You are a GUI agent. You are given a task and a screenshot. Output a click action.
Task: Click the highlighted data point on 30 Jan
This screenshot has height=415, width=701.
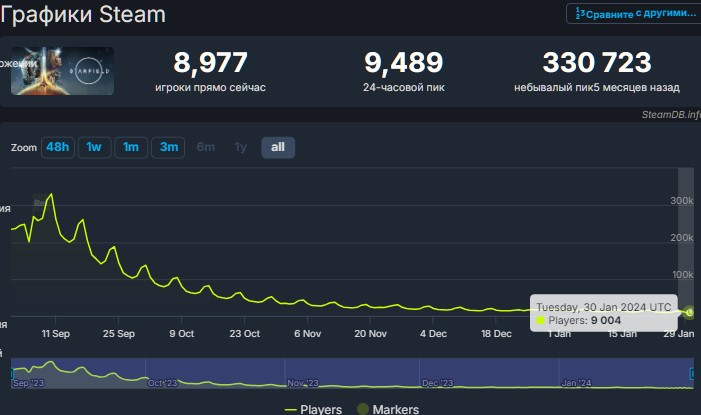(689, 313)
